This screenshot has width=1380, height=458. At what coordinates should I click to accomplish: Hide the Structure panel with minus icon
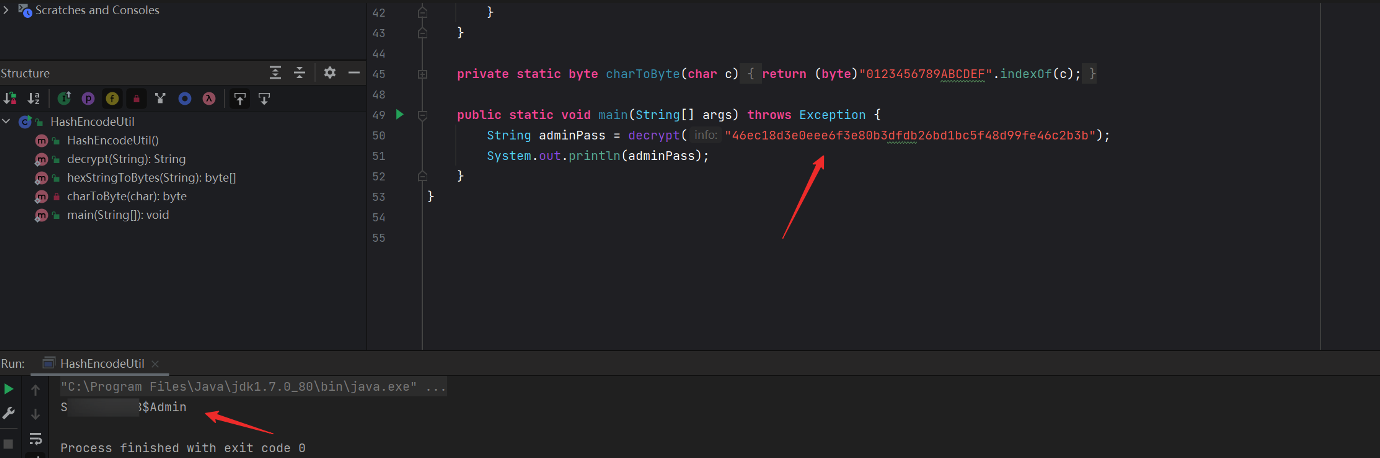coord(353,73)
